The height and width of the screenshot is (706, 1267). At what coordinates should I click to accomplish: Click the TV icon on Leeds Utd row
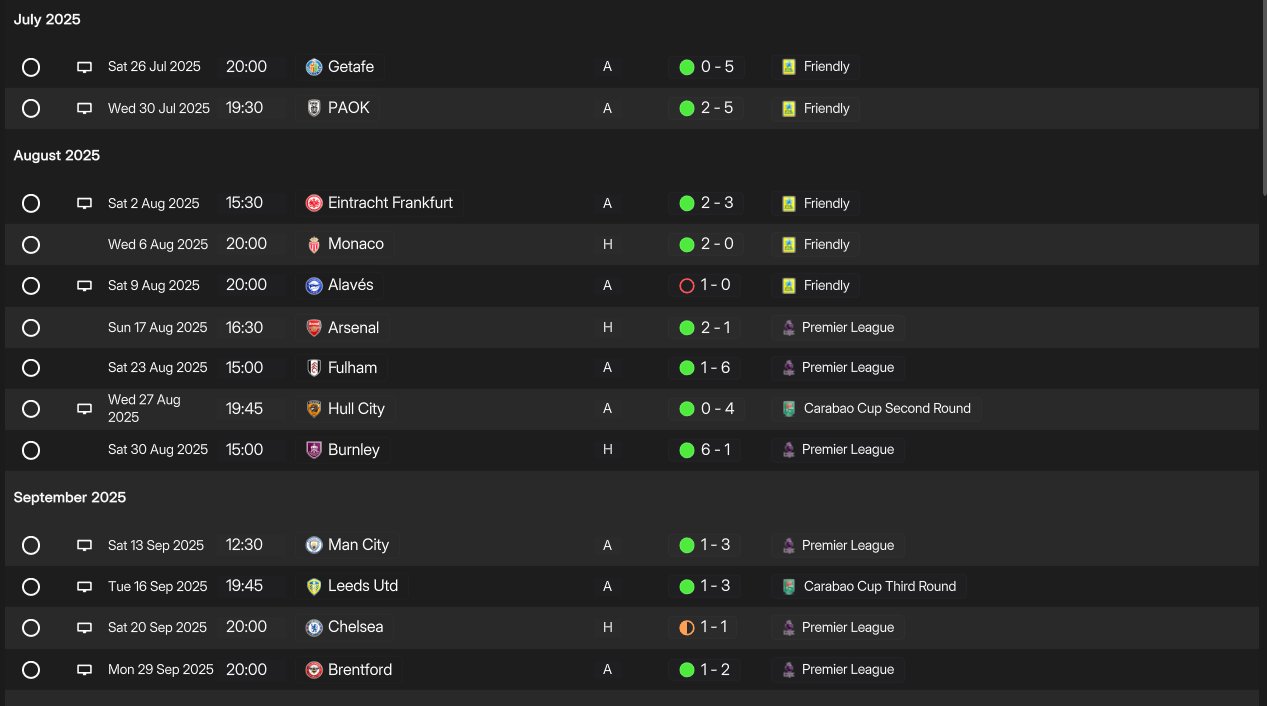pos(85,586)
